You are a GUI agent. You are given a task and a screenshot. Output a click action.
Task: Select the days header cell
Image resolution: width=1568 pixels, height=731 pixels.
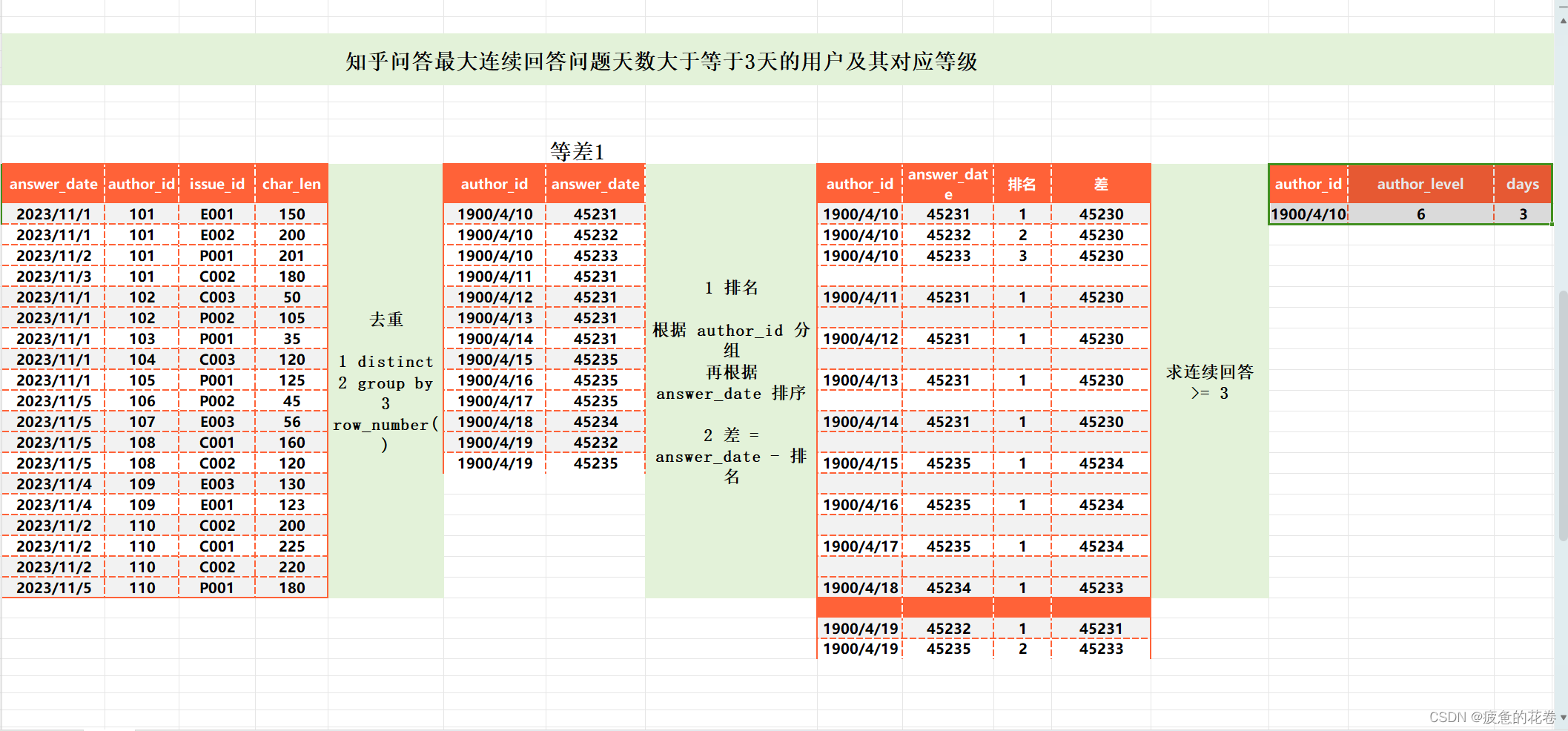(1523, 184)
